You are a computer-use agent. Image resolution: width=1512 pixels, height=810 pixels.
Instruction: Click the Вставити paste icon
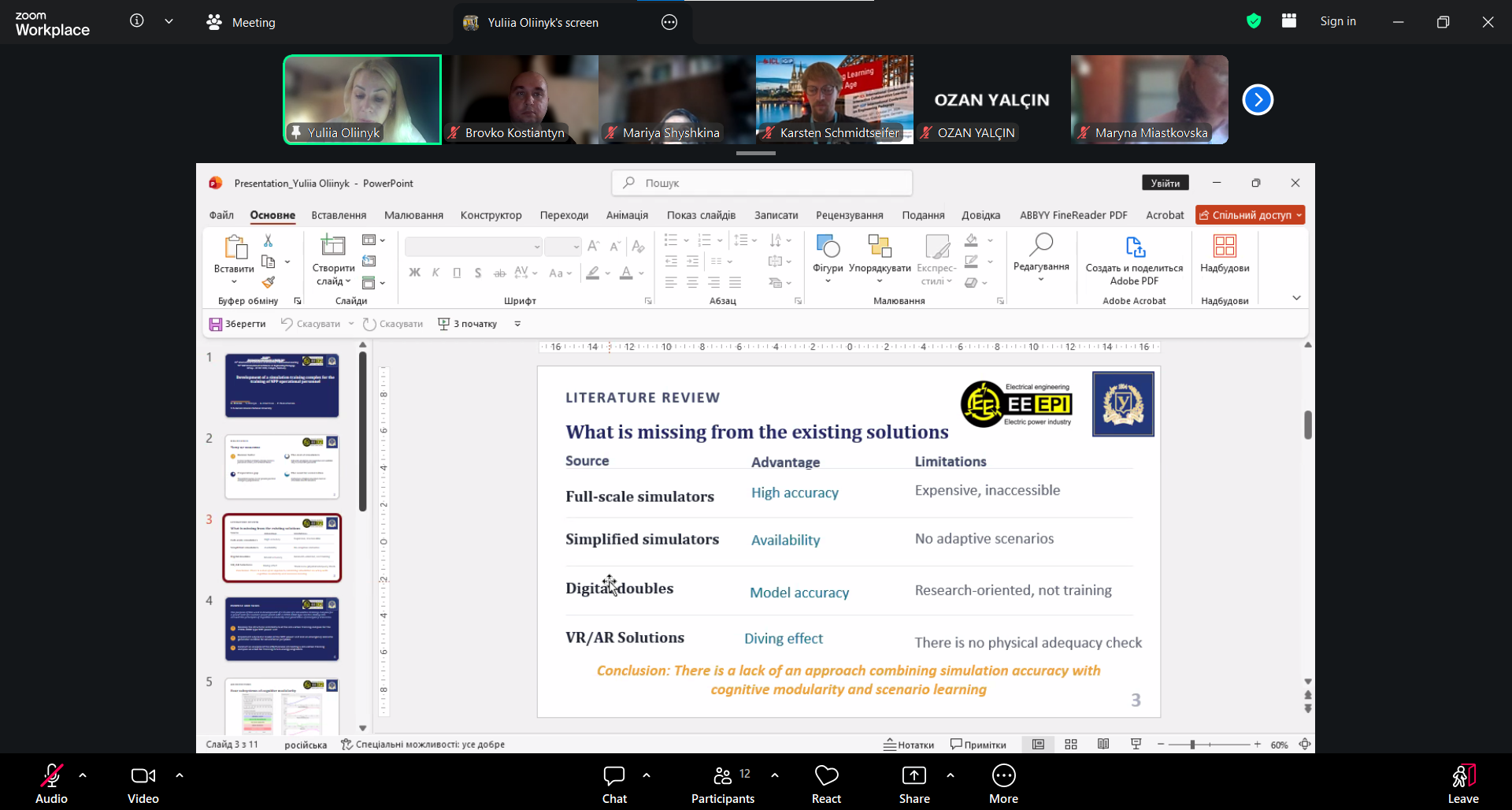[x=235, y=247]
